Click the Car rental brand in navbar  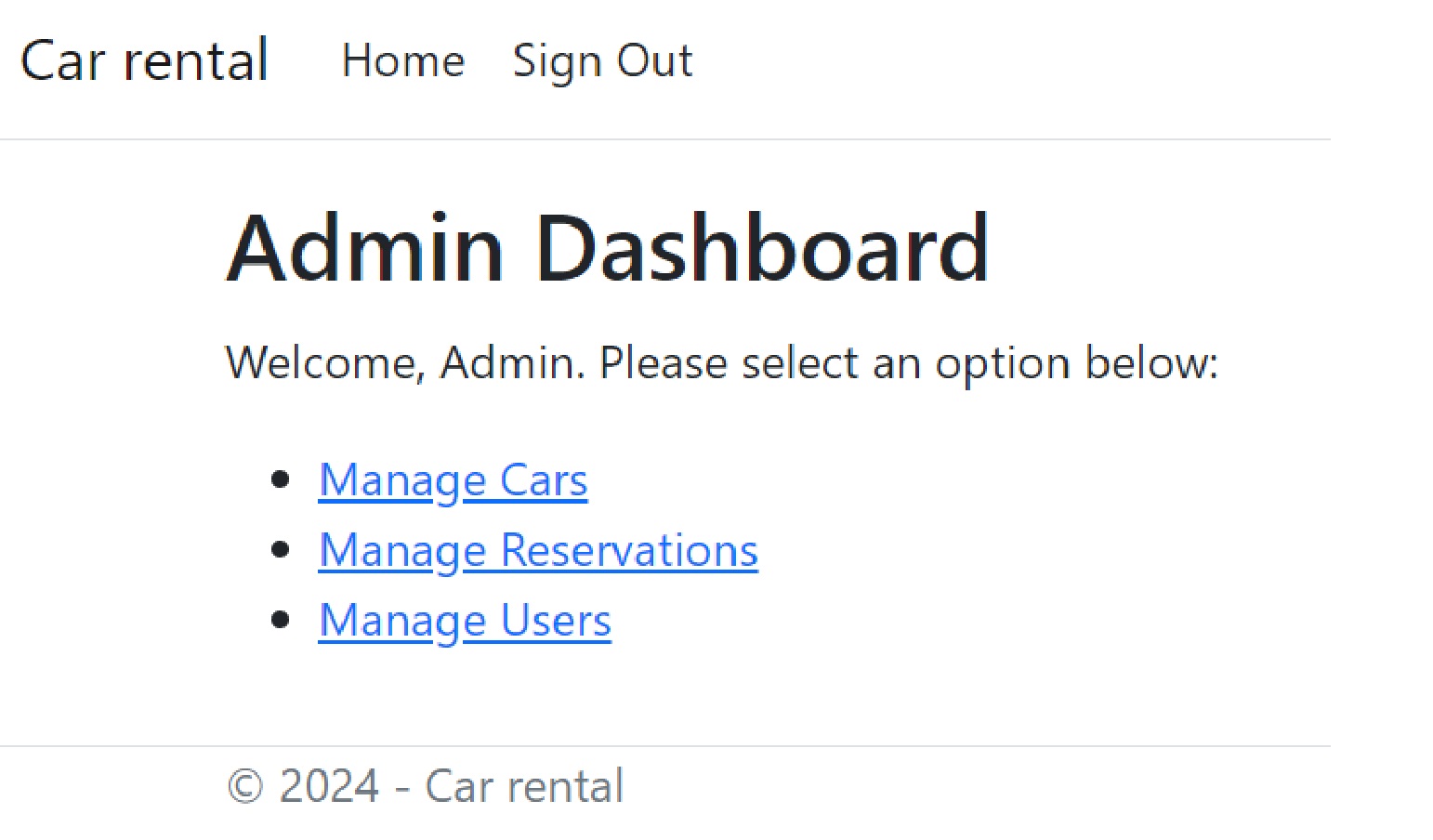tap(145, 61)
